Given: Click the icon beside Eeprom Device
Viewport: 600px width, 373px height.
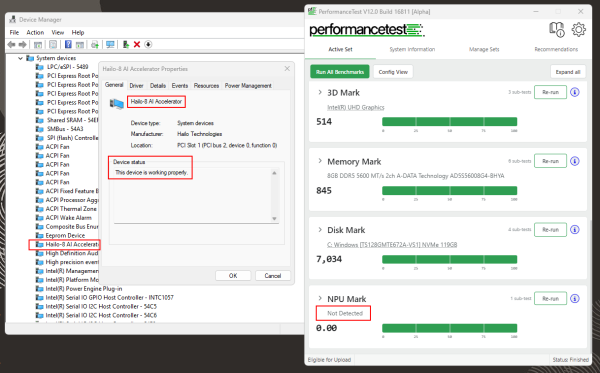Looking at the screenshot, I should click(x=39, y=235).
